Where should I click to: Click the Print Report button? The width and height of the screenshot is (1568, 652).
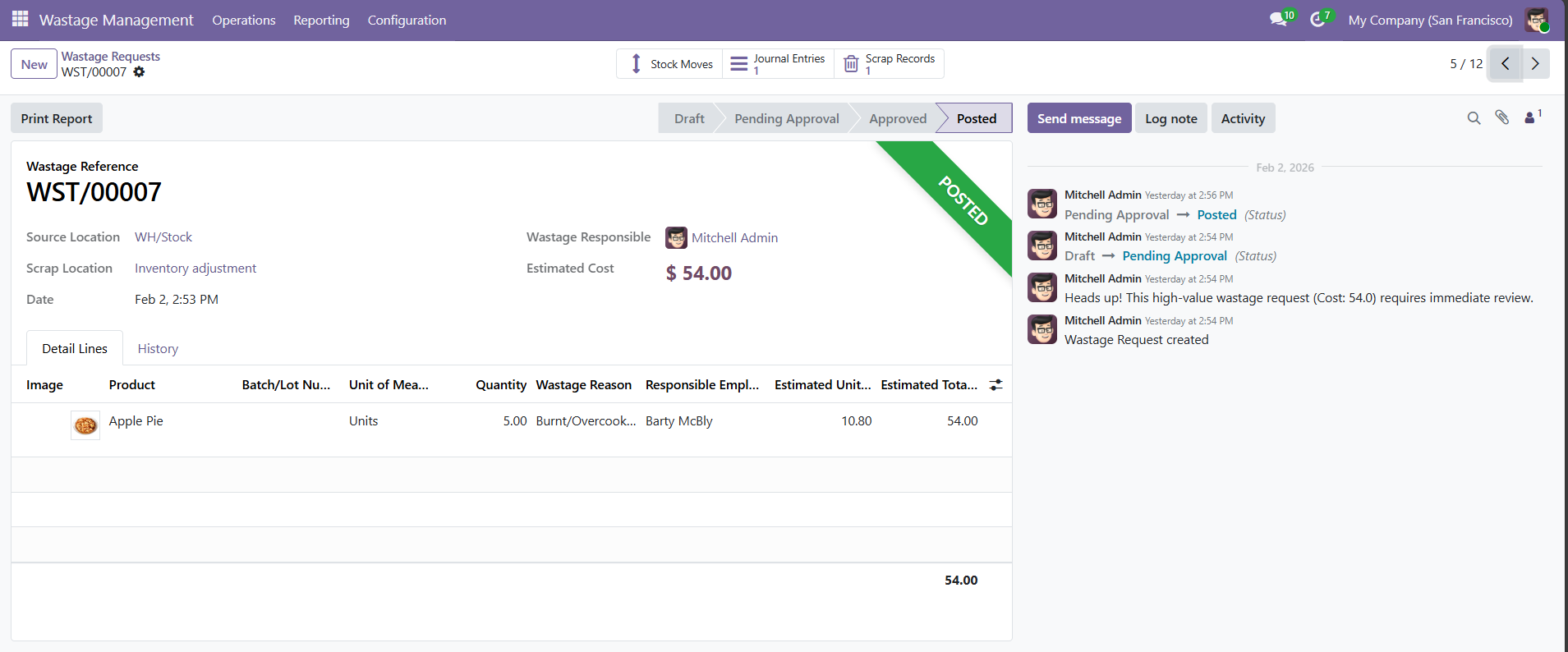pyautogui.click(x=57, y=118)
